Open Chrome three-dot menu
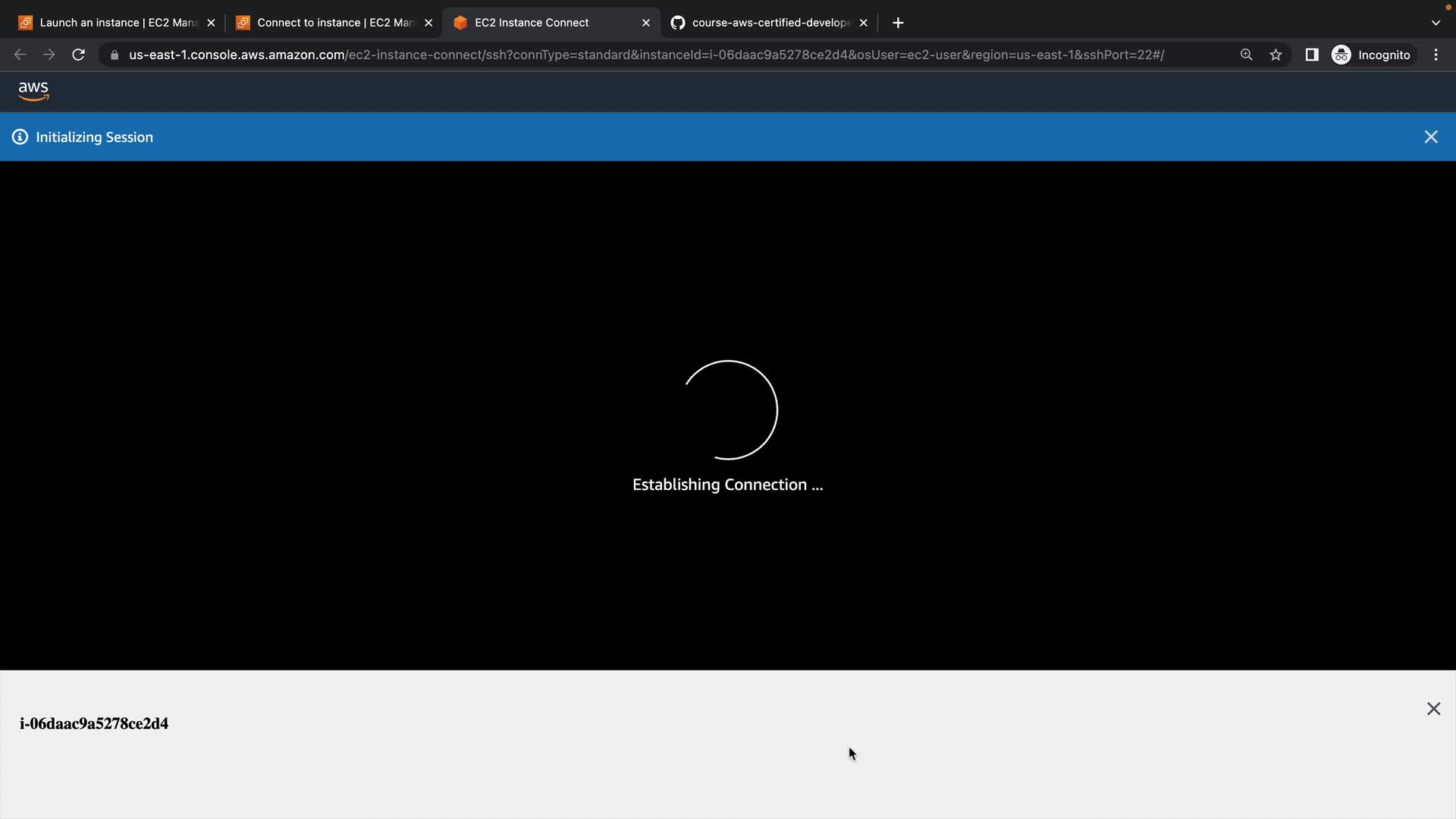Viewport: 1456px width, 819px height. coord(1436,55)
